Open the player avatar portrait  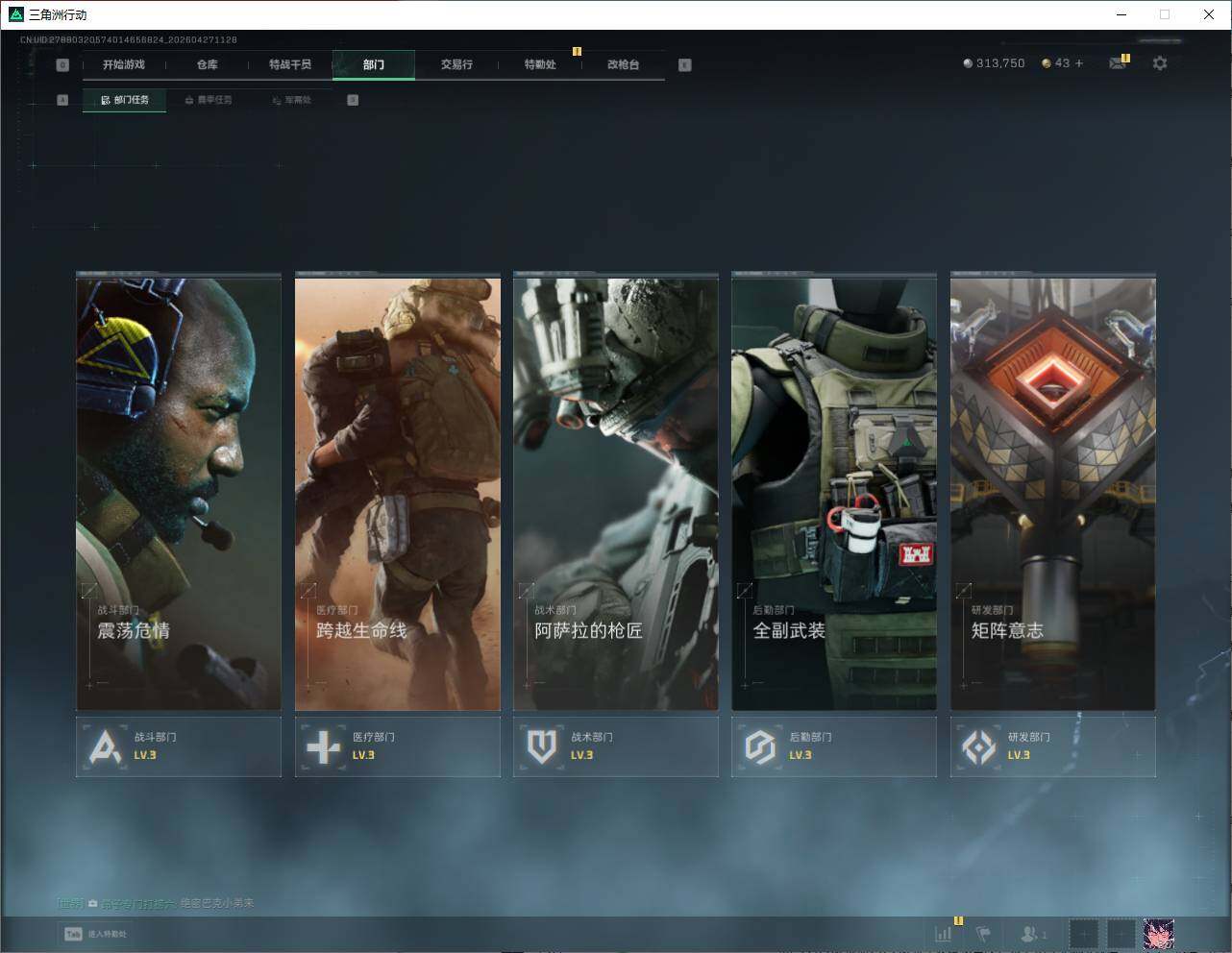(x=1158, y=933)
